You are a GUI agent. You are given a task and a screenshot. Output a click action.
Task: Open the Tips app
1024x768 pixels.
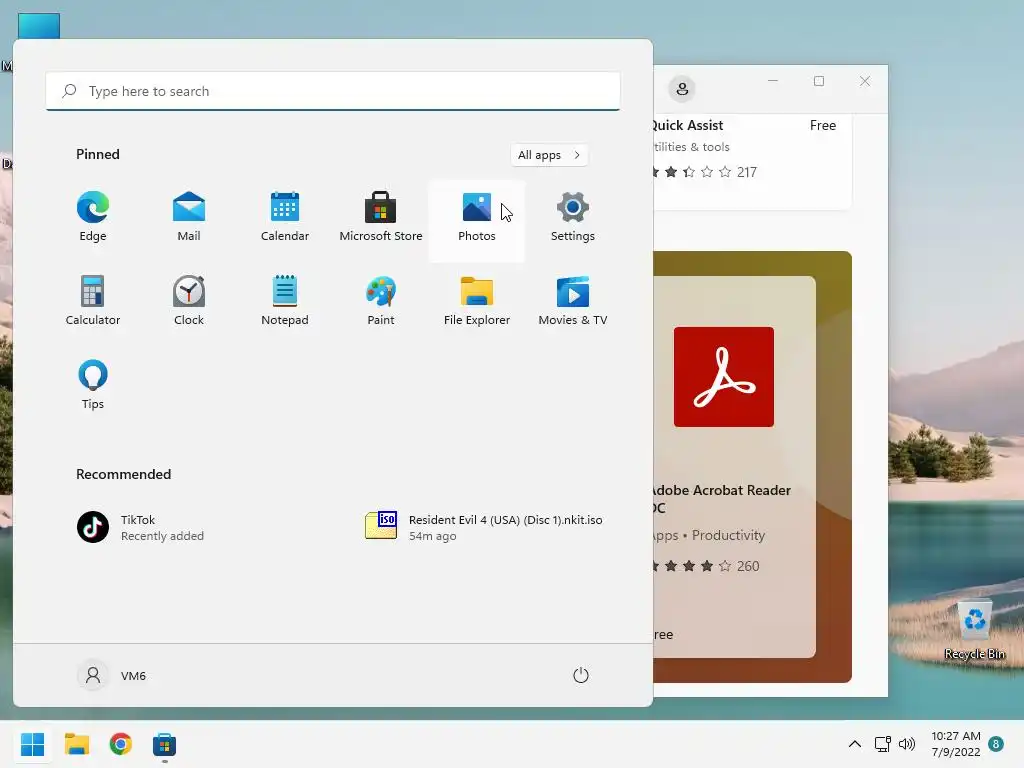[x=93, y=385]
